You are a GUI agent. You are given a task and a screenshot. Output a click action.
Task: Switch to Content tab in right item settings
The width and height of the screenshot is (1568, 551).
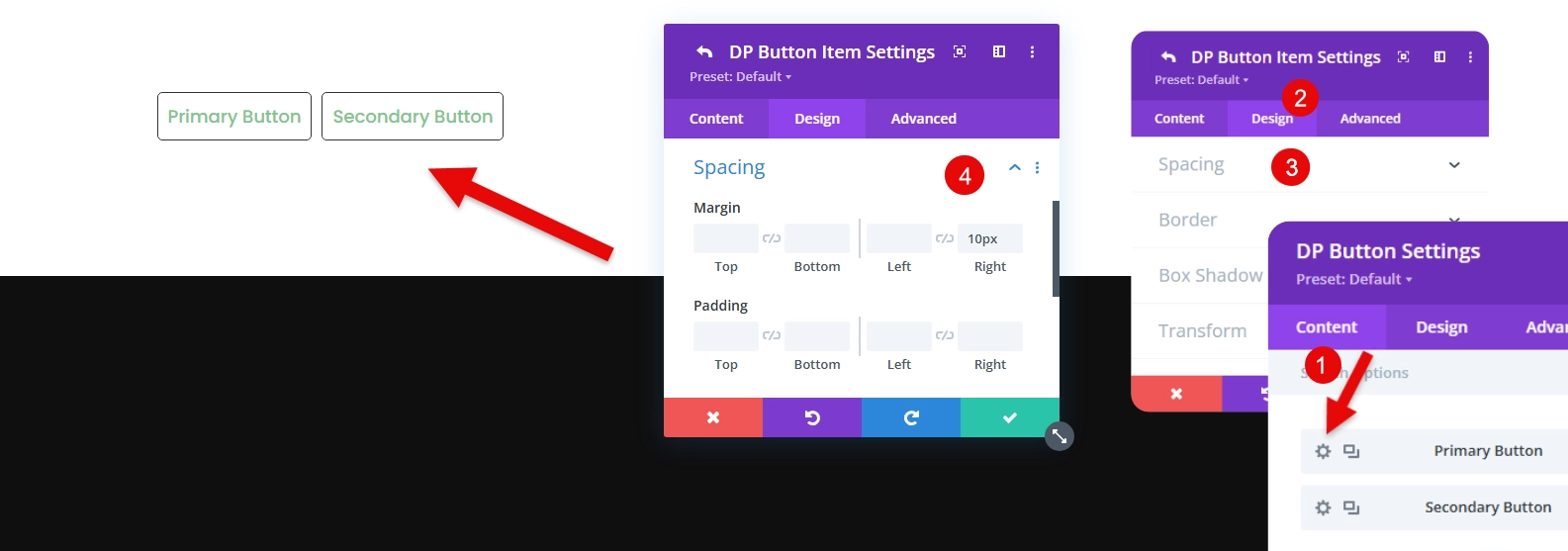[x=1179, y=119]
